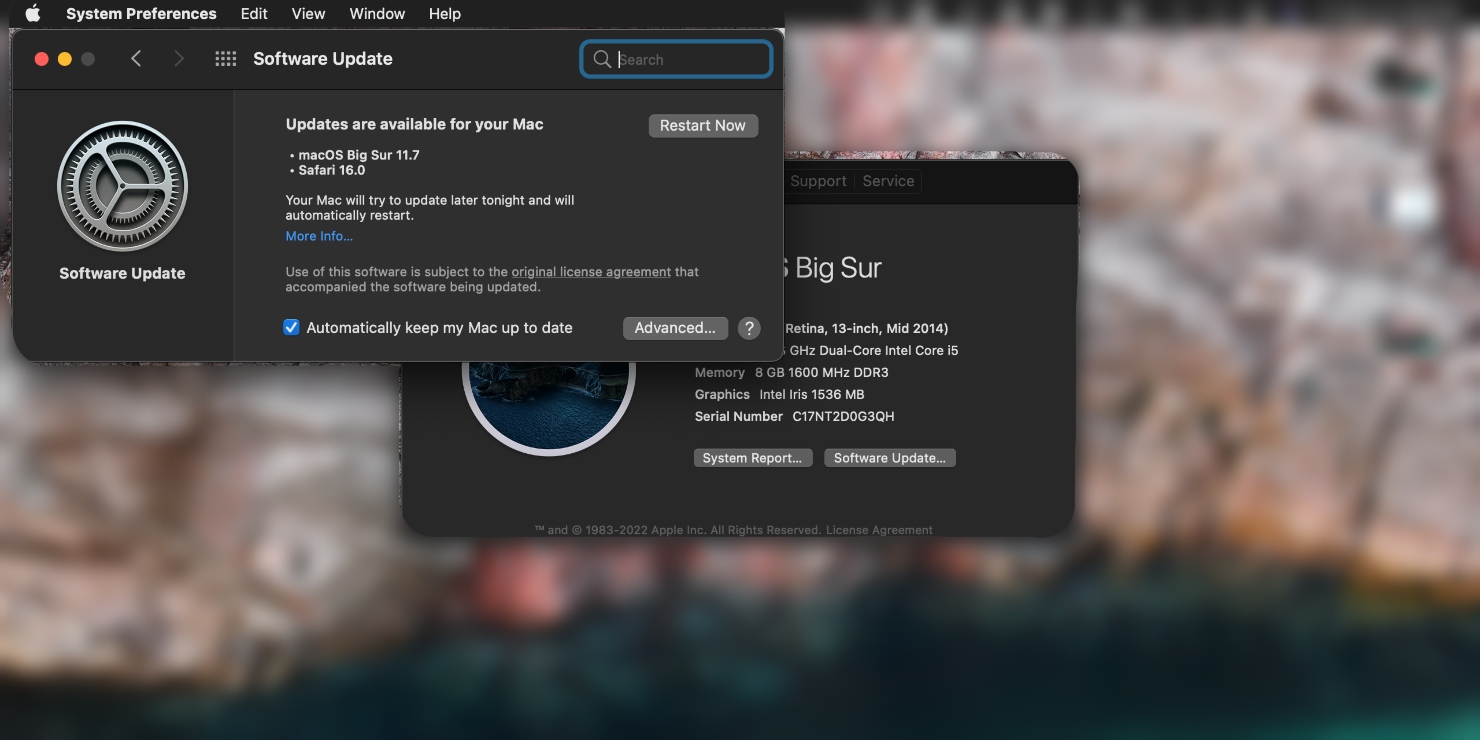This screenshot has width=1480, height=740.
Task: Show all preferences grid icon
Action: [226, 59]
